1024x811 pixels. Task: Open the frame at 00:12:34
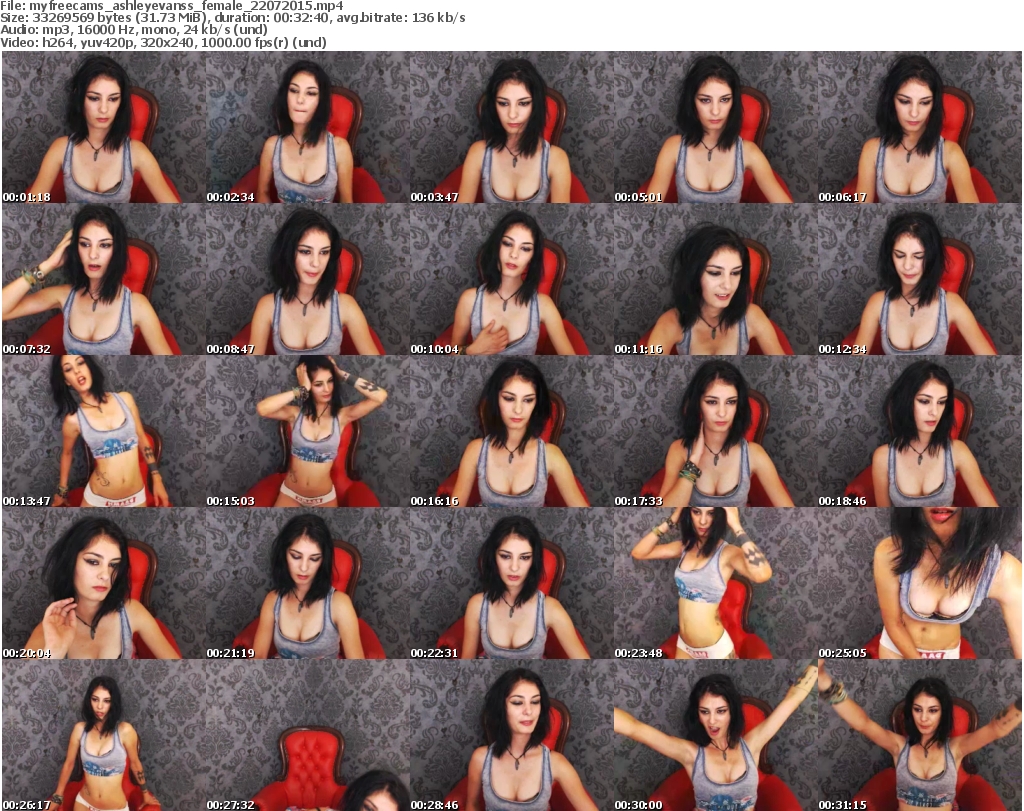click(920, 279)
